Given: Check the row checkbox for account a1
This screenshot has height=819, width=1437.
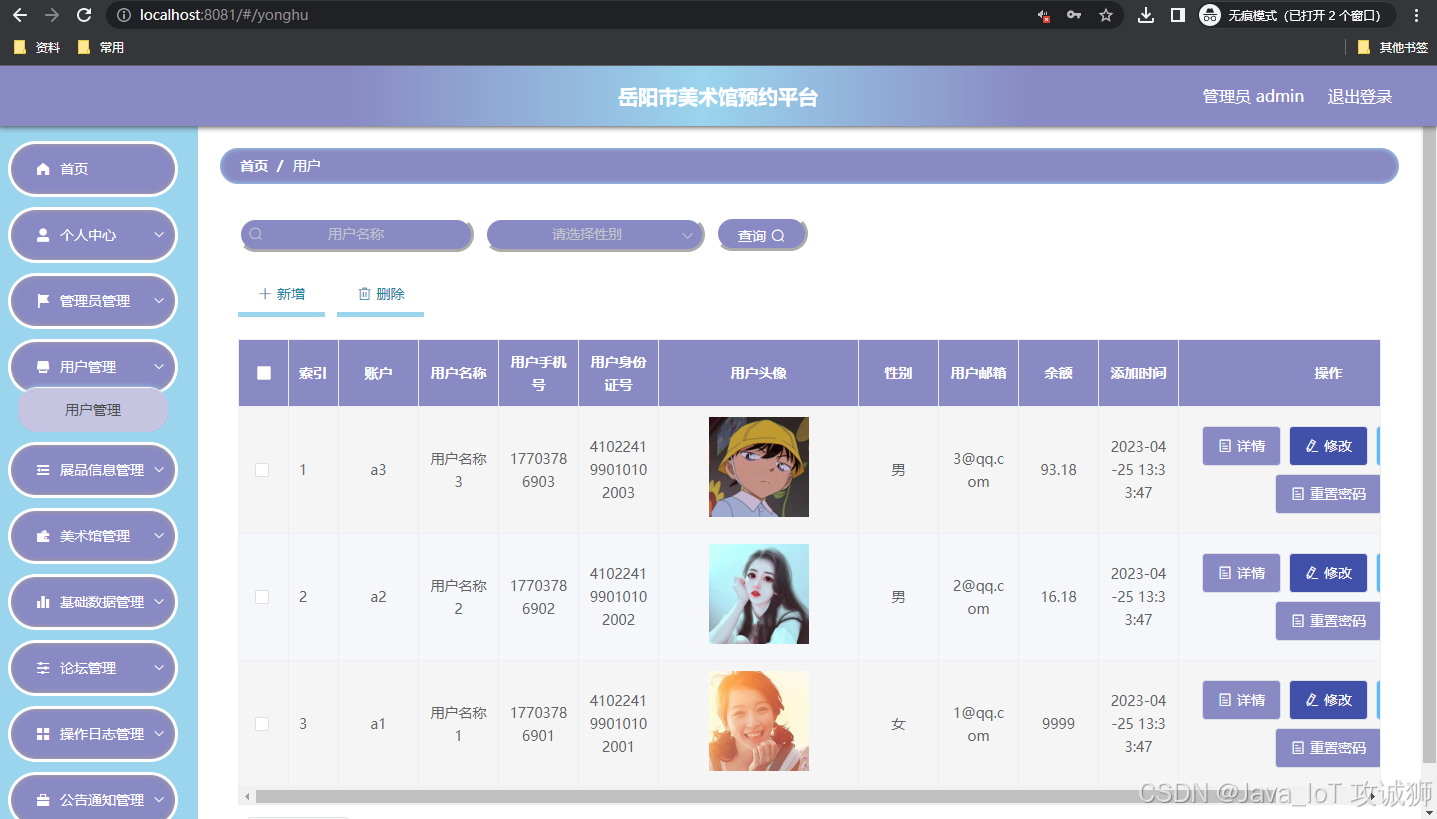Looking at the screenshot, I should 262,724.
